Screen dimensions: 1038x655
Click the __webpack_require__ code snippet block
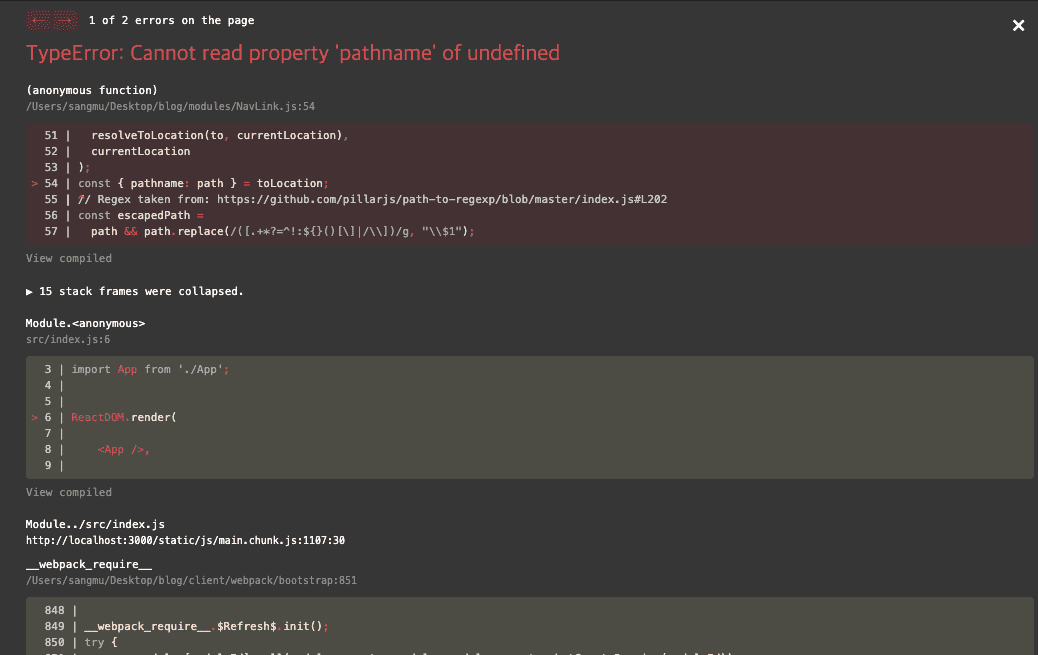pos(530,625)
